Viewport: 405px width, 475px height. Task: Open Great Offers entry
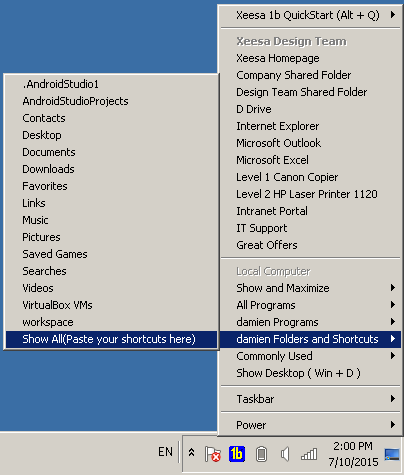(311, 245)
